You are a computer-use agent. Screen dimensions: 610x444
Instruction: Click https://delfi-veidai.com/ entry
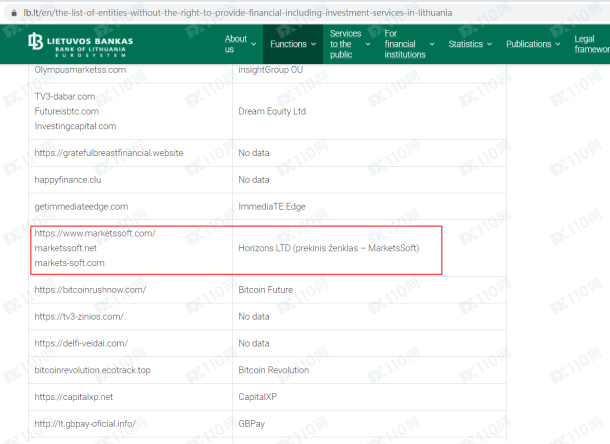(81, 344)
